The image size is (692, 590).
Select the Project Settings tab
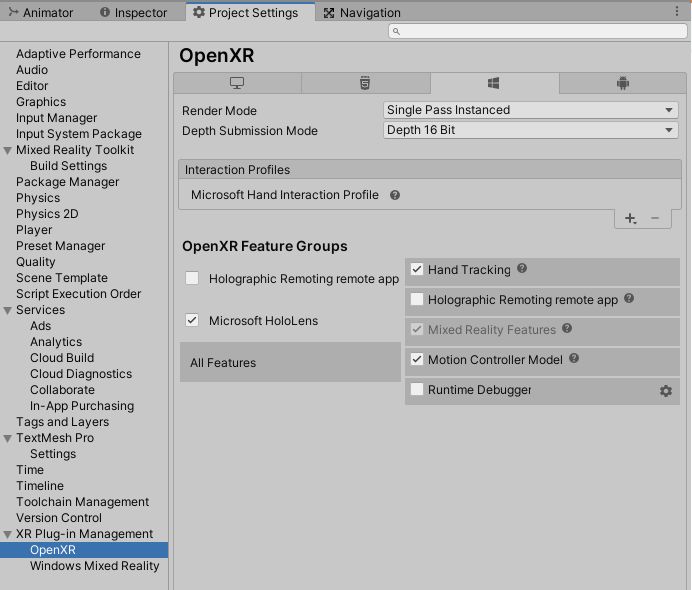(250, 12)
